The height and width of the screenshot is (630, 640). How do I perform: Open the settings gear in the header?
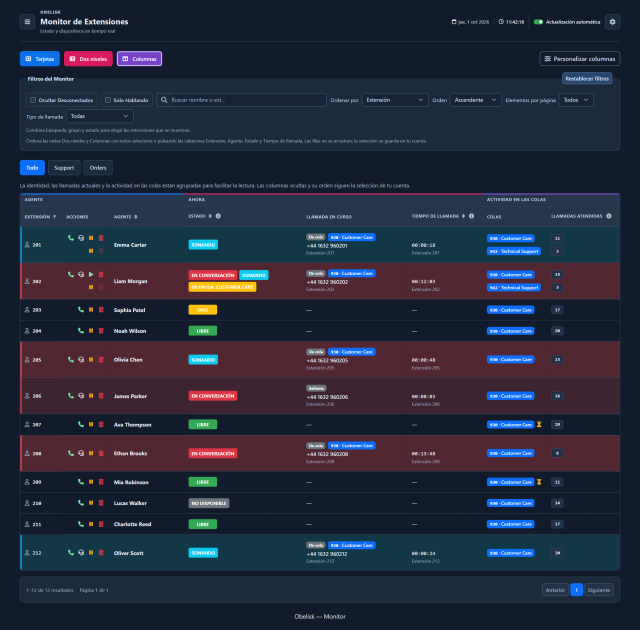coord(612,22)
